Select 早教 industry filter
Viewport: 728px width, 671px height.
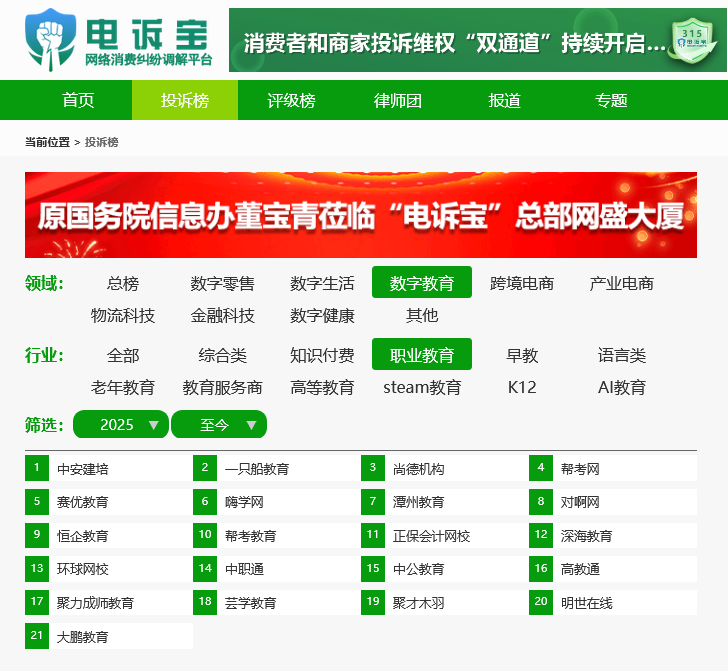click(522, 355)
